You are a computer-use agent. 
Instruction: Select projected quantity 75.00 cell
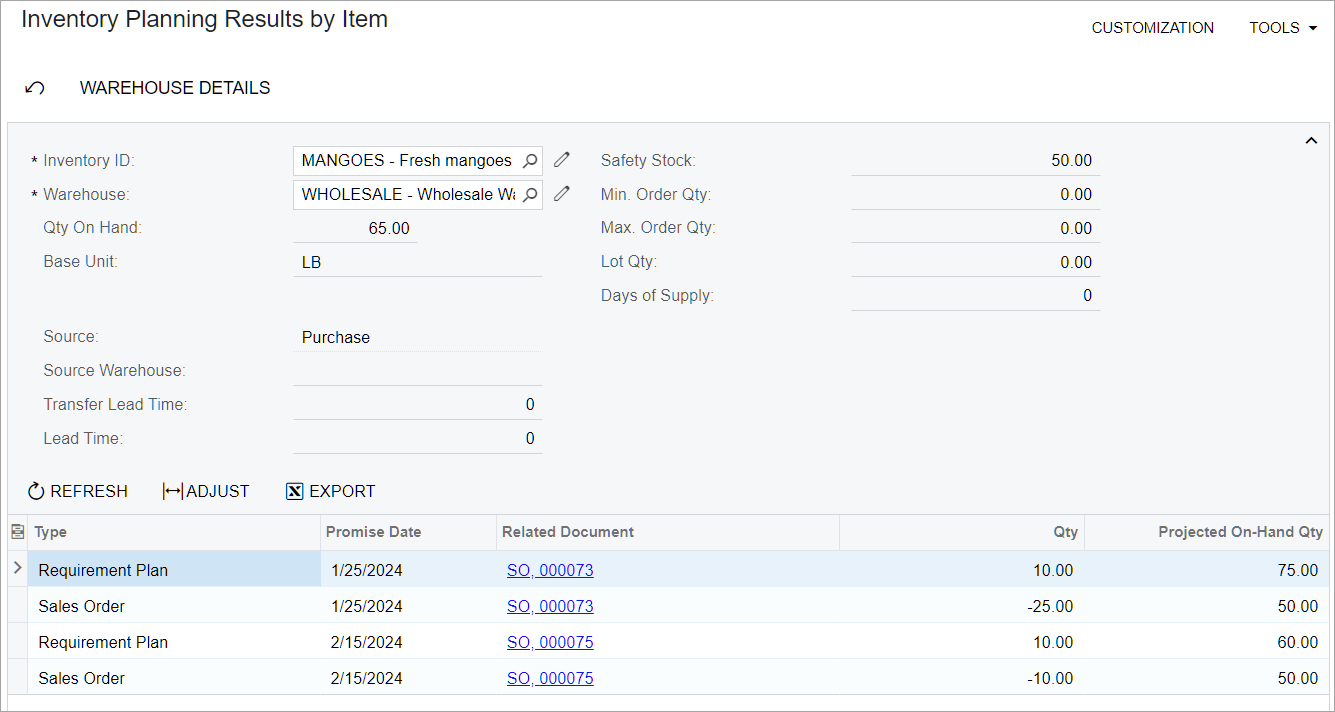(x=1207, y=570)
